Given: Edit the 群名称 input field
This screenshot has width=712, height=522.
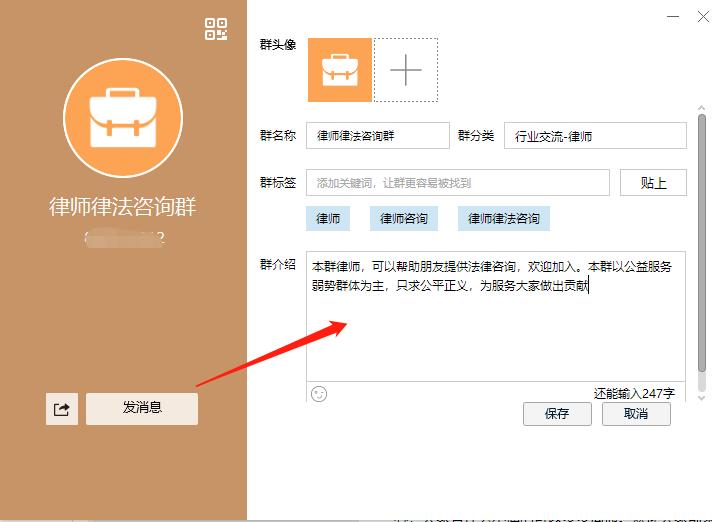Looking at the screenshot, I should (x=378, y=135).
